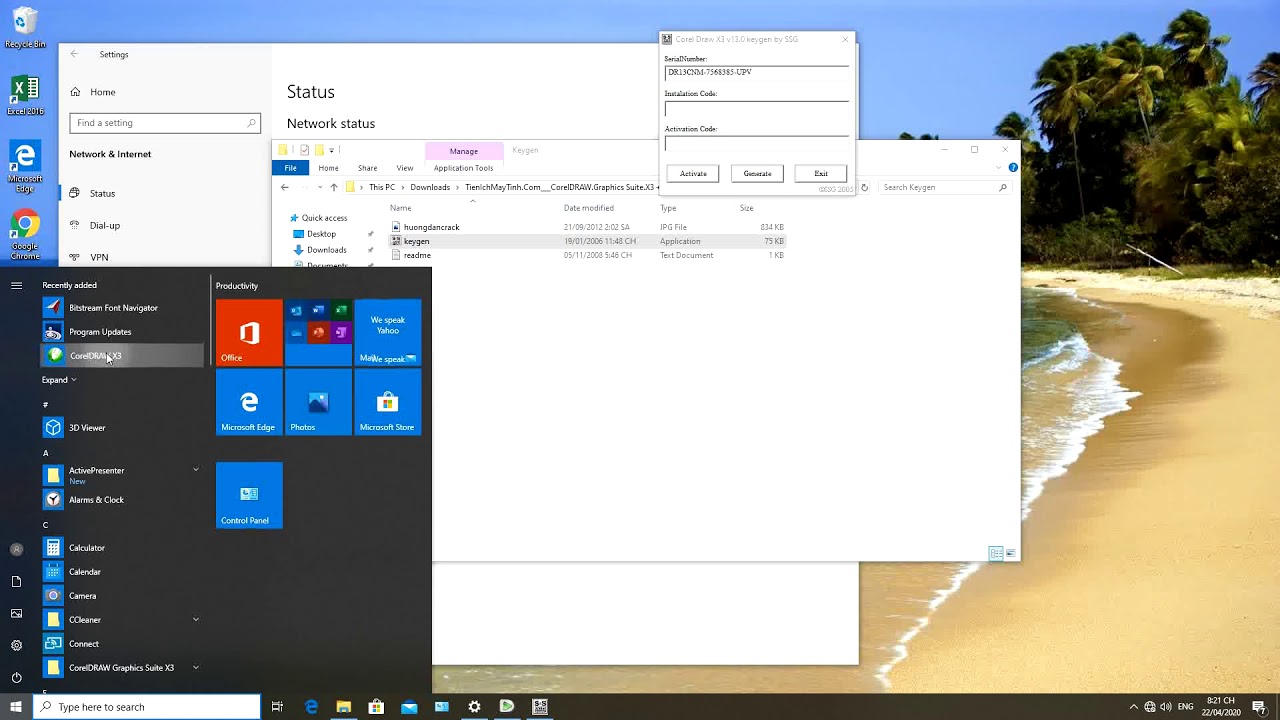
Task: Click the Windows Start button
Action: [16, 707]
